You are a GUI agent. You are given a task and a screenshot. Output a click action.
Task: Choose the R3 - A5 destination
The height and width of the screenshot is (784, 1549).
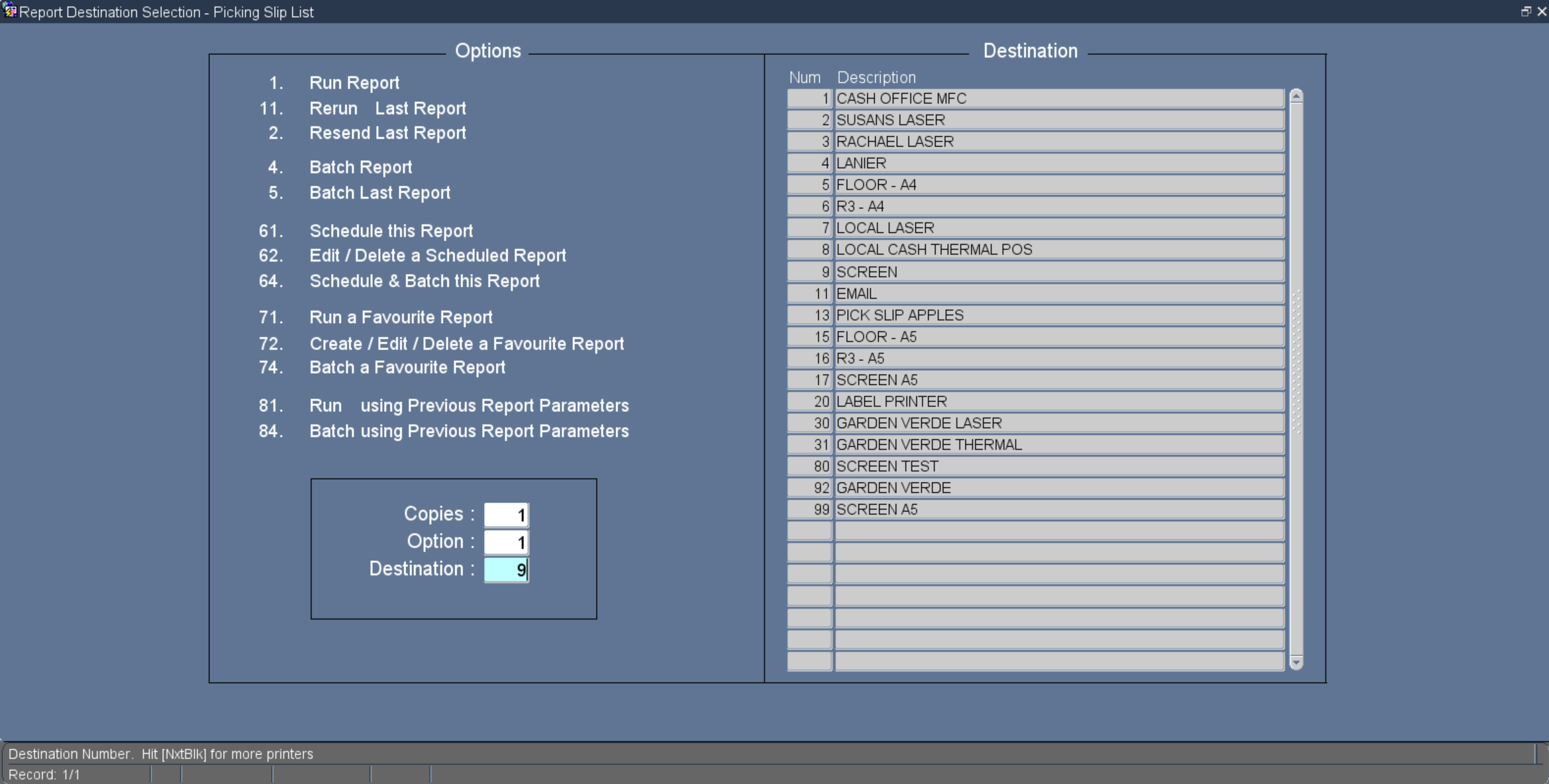pyautogui.click(x=1059, y=358)
